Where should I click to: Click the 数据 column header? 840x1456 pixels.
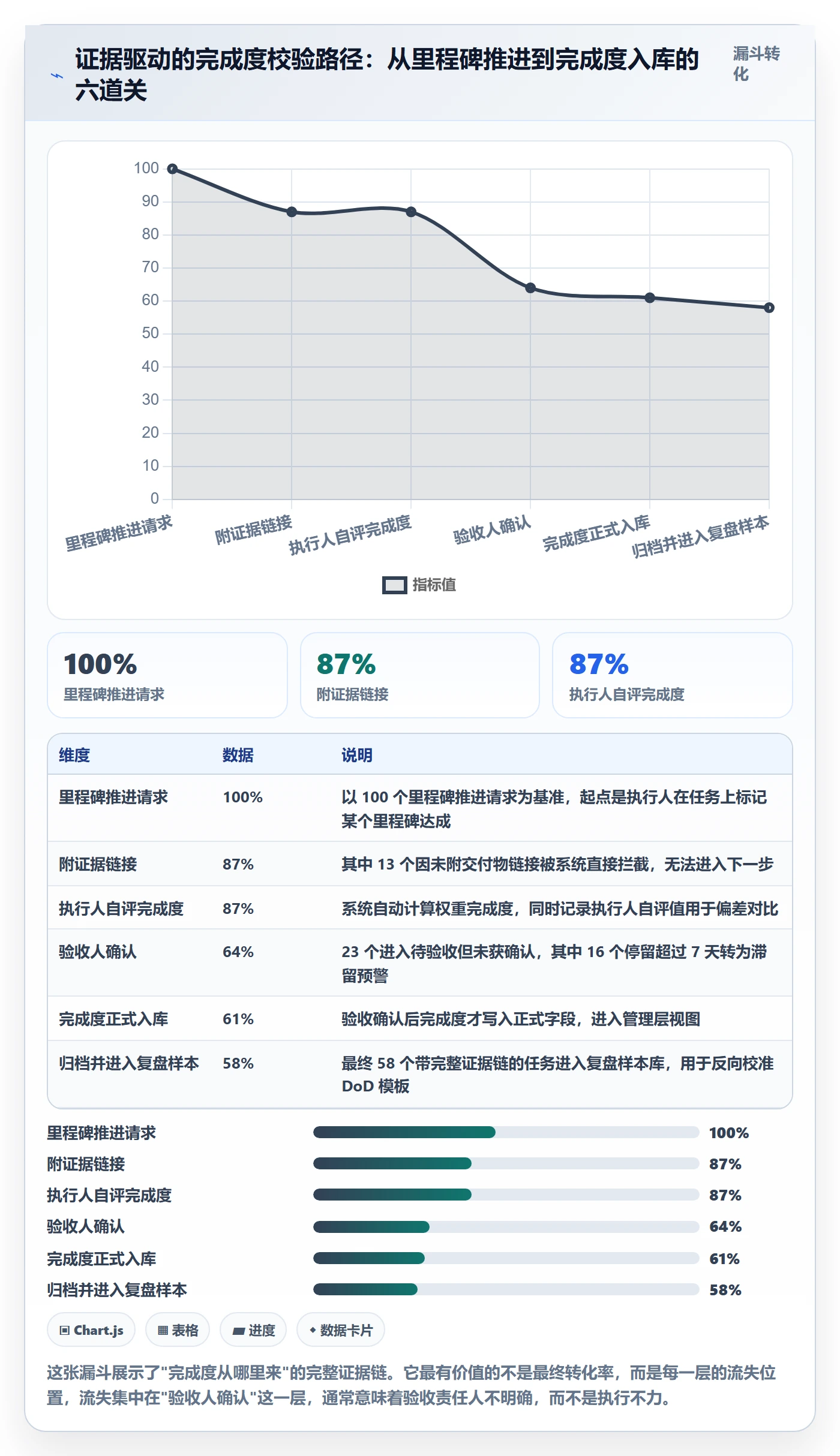coord(238,755)
